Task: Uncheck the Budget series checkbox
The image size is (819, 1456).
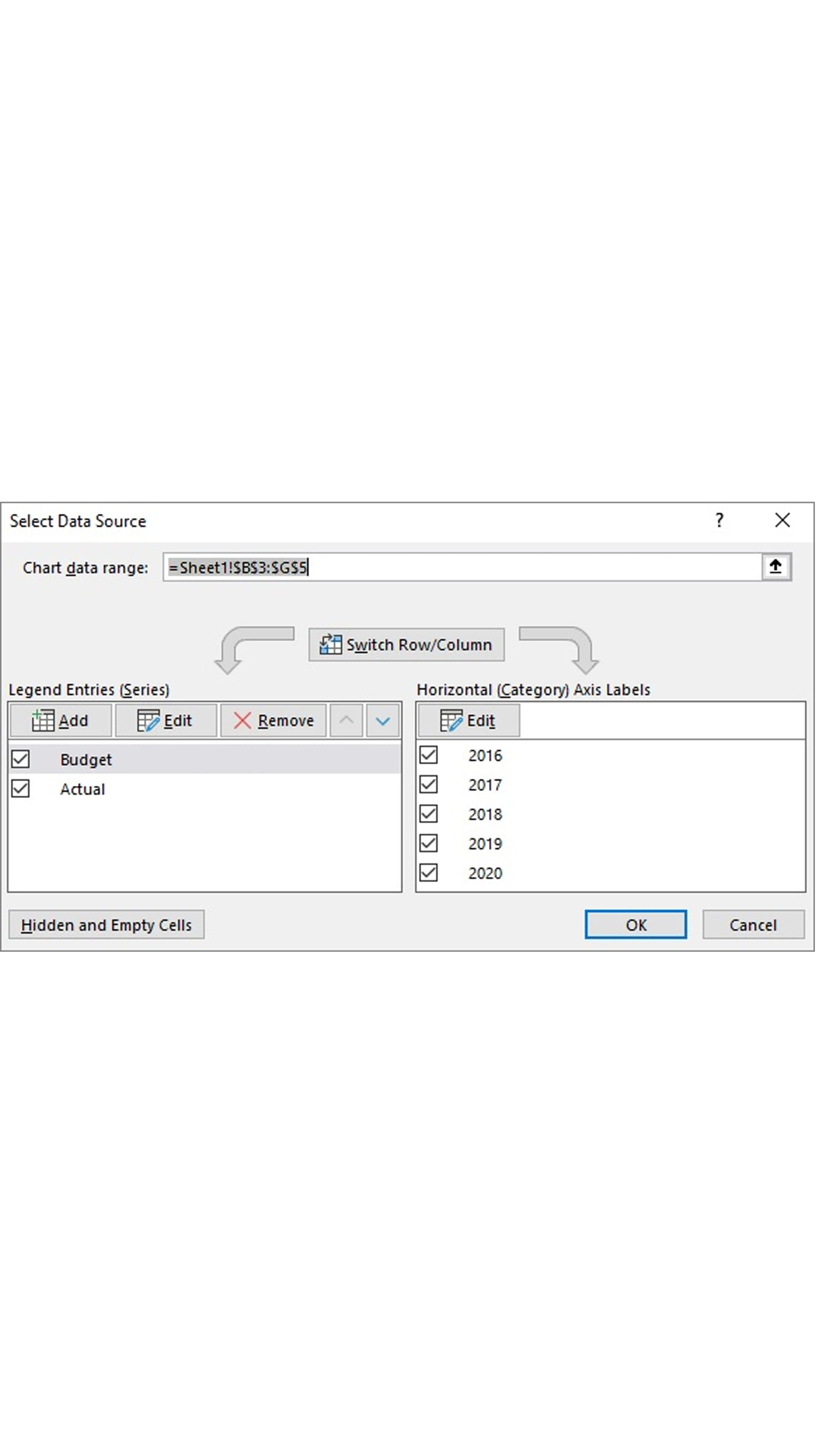Action: pos(21,759)
